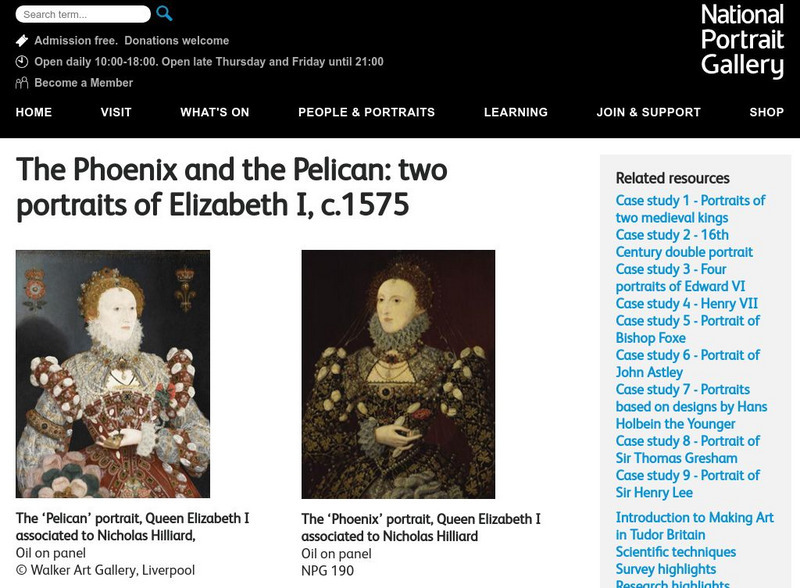Image resolution: width=800 pixels, height=588 pixels.
Task: Click the NPG 190 reference text
Action: tap(327, 571)
